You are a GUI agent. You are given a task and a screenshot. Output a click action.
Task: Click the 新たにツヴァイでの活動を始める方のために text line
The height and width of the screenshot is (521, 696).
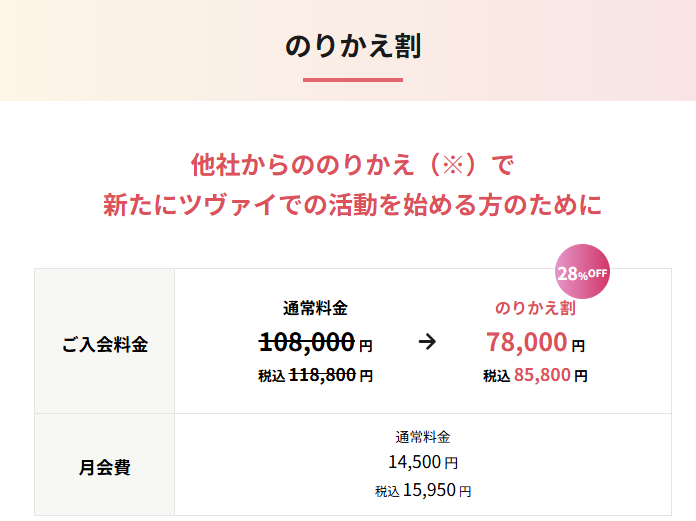(353, 205)
